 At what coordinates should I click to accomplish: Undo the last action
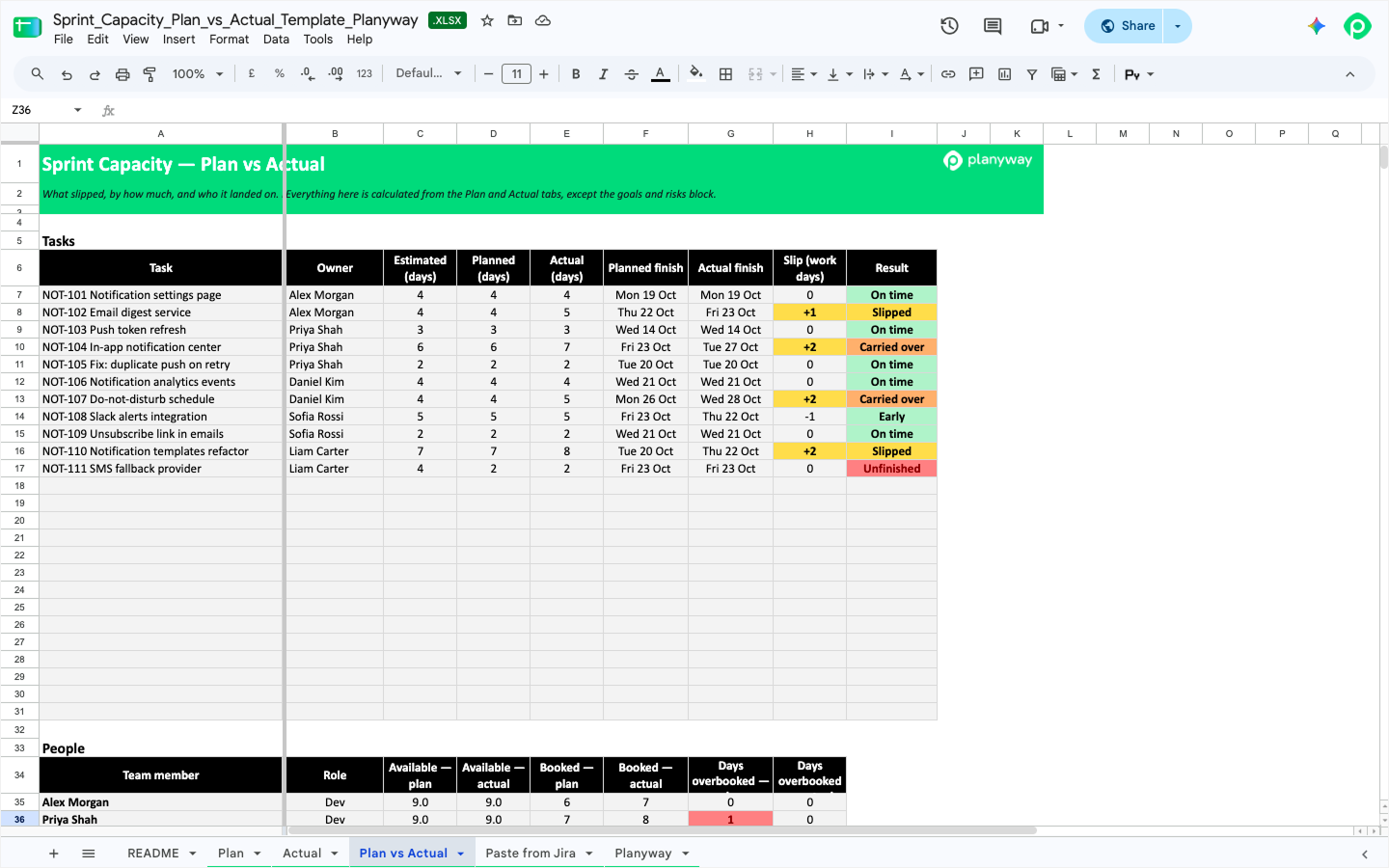[x=67, y=74]
